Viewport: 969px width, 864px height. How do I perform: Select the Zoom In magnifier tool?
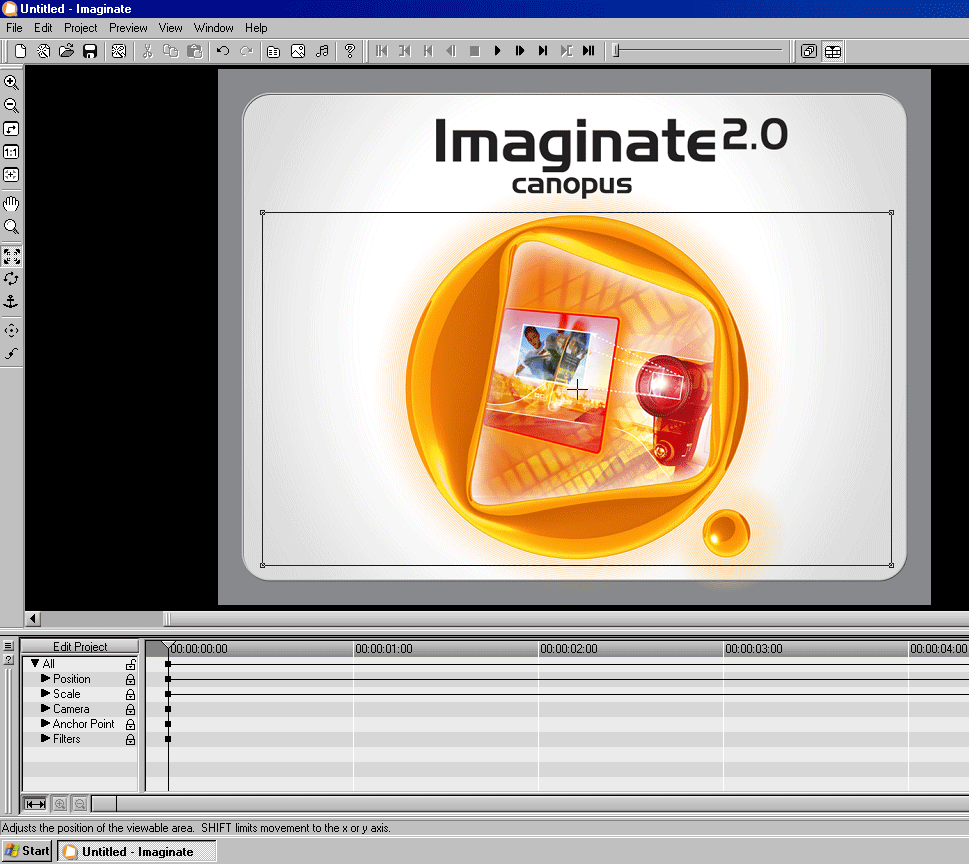coord(11,82)
